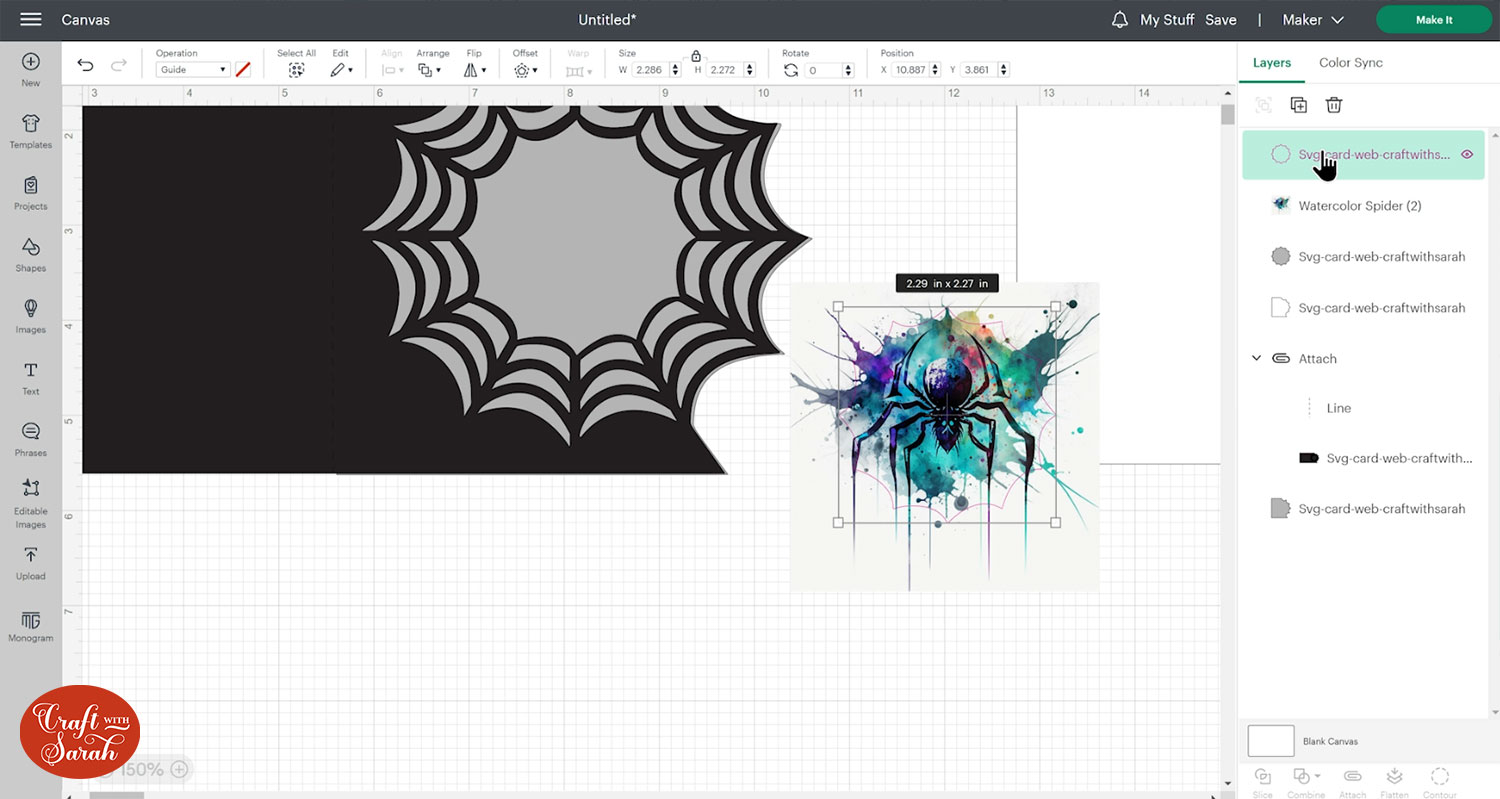Open the Templates panel
The image size is (1500, 799).
(x=30, y=130)
